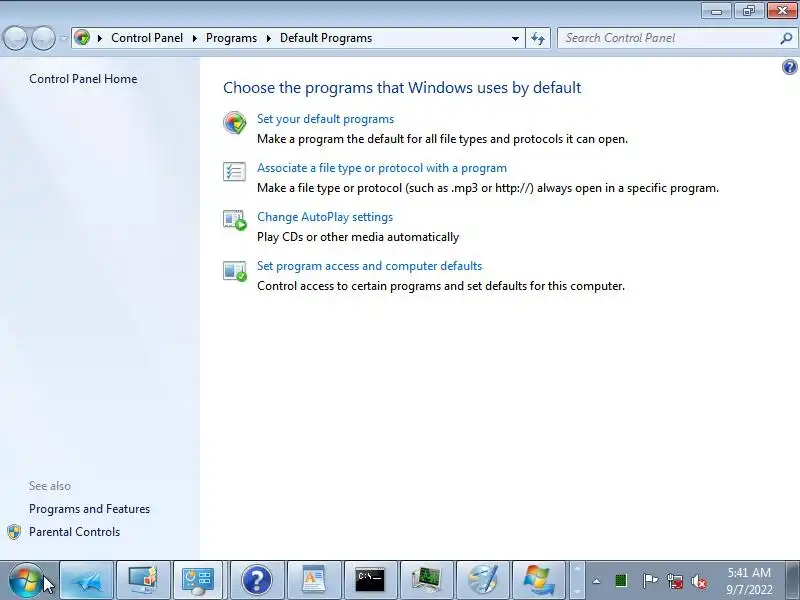Click the search magnifier icon
This screenshot has width=800, height=600.
786,38
